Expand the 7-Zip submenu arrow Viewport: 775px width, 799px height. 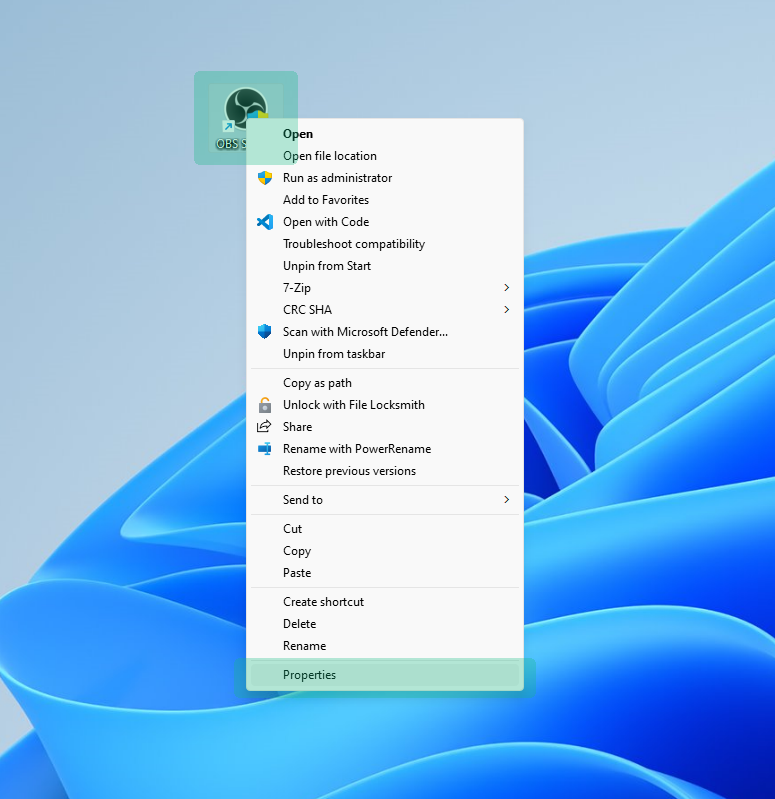[506, 288]
